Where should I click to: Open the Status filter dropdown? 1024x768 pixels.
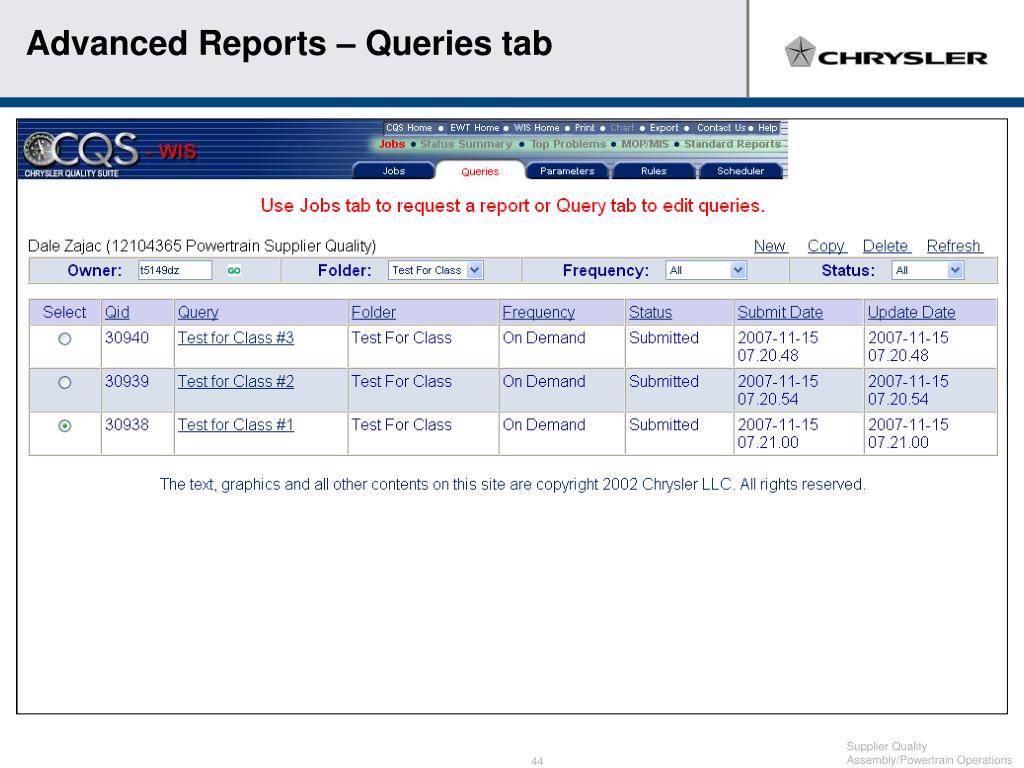[927, 270]
